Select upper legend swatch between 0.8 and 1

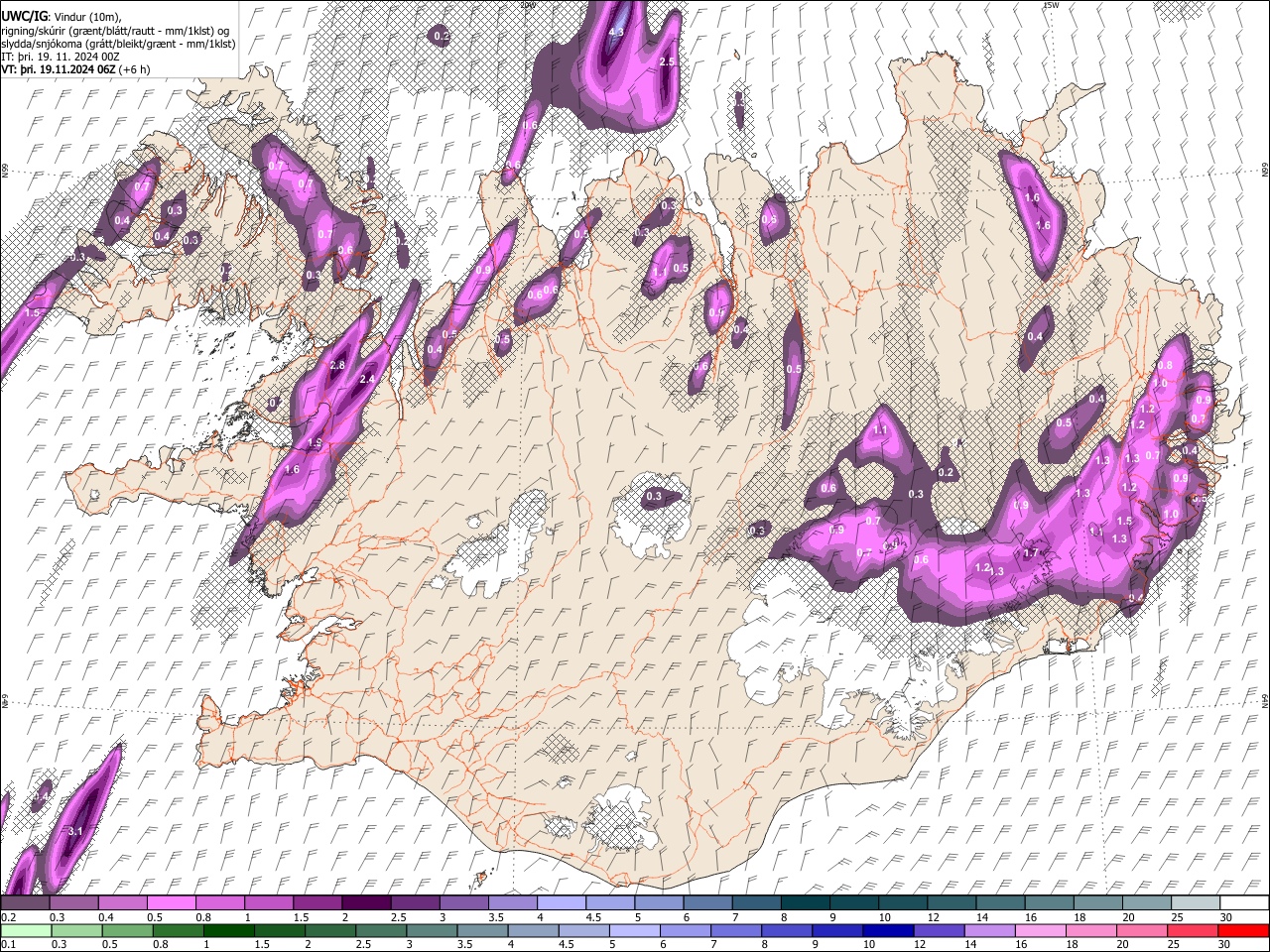(219, 902)
